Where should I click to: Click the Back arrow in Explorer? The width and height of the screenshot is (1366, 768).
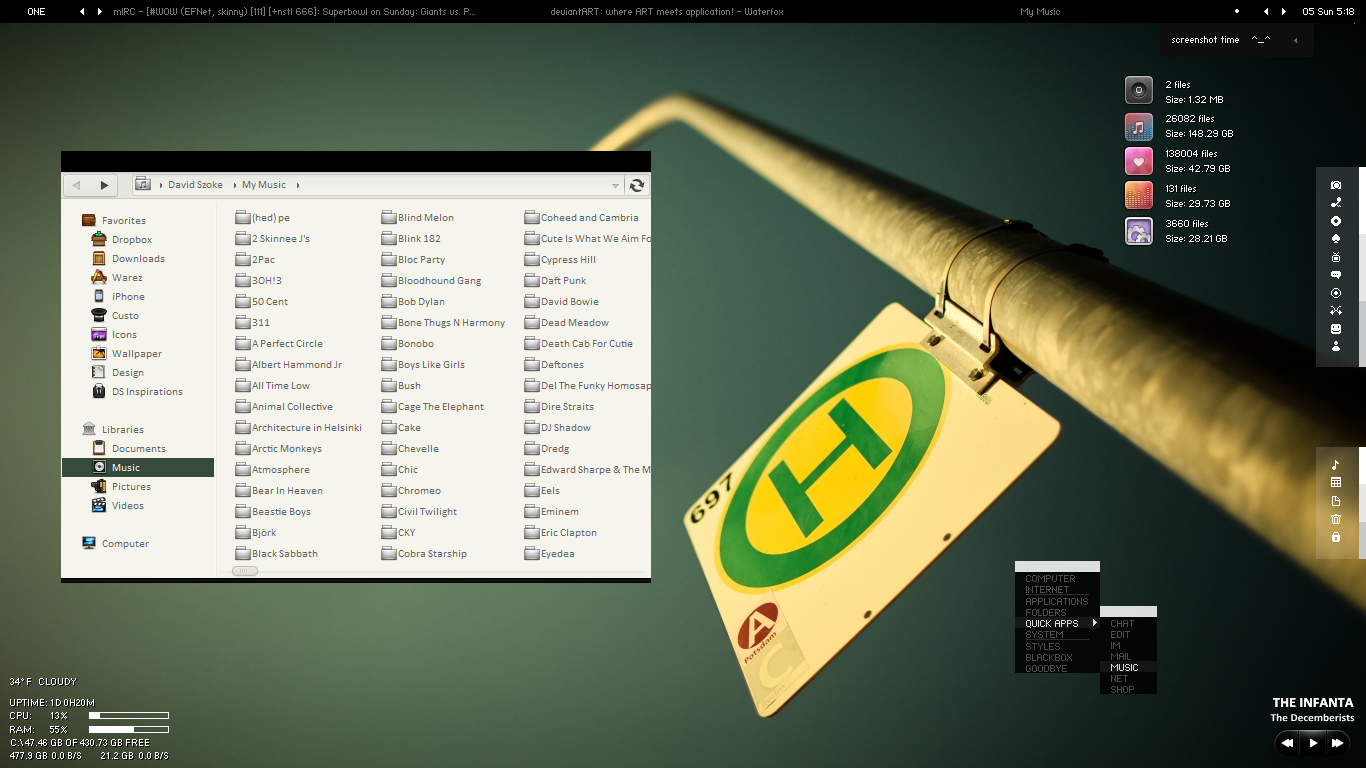[x=77, y=185]
